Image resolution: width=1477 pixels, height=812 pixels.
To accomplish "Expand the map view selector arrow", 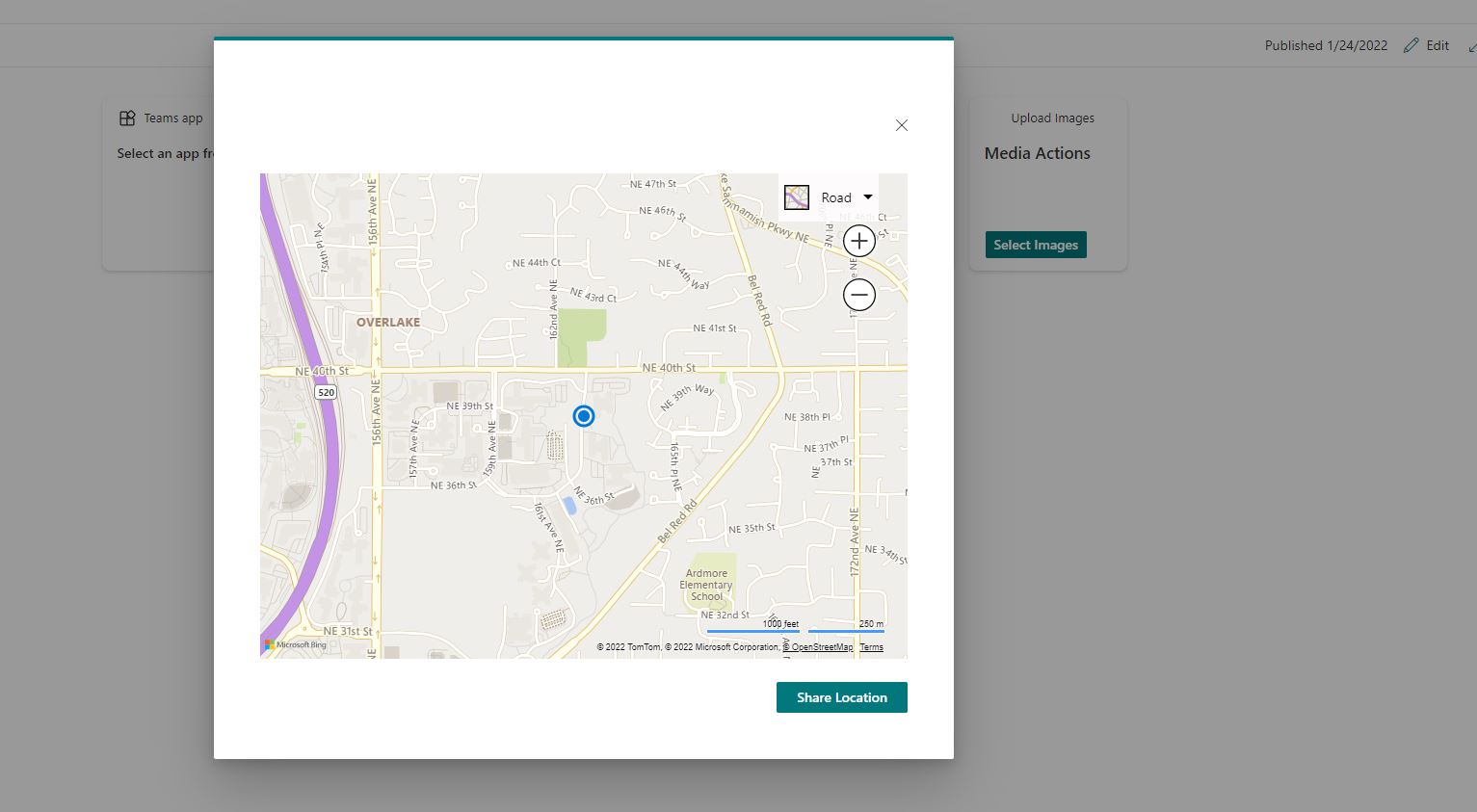I will point(867,196).
